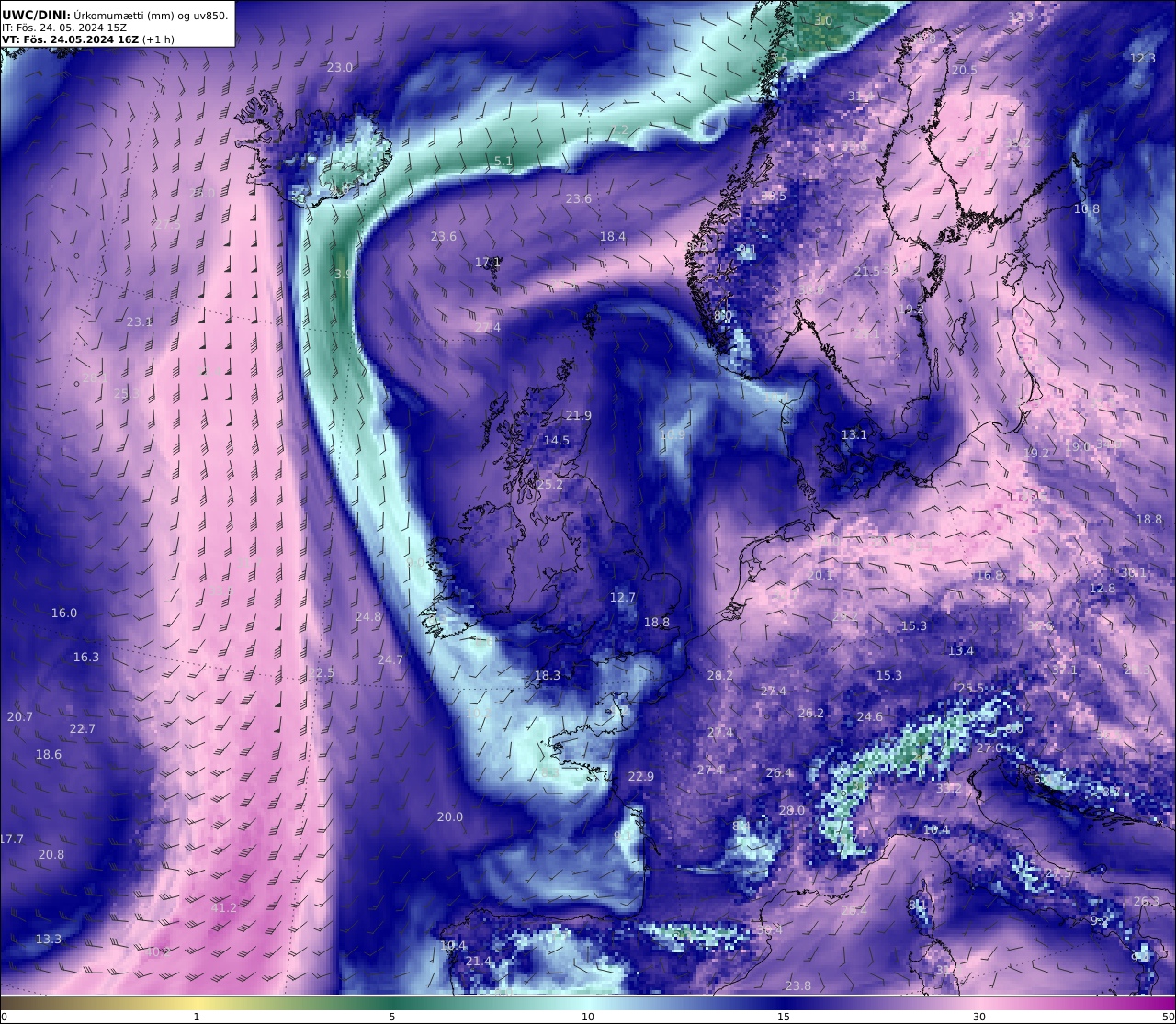Click the value 23.1 southwest of Iceland
This screenshot has width=1176, height=1024.
tap(140, 322)
